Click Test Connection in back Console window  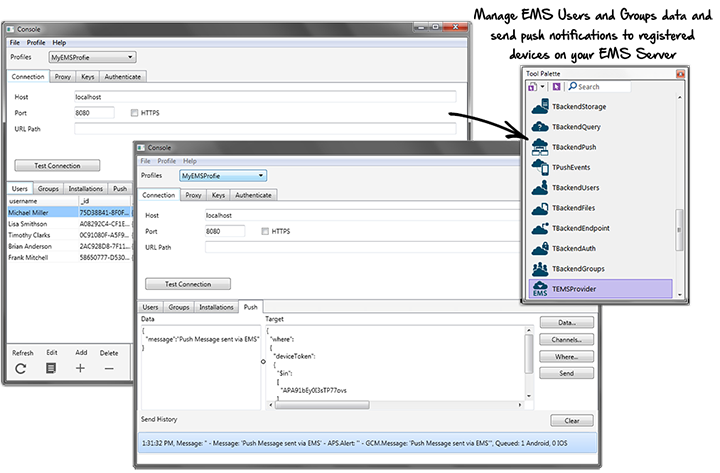(57, 166)
